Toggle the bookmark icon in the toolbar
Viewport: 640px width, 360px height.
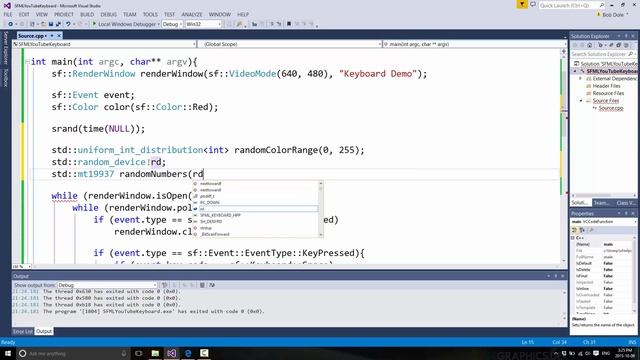(x=289, y=24)
